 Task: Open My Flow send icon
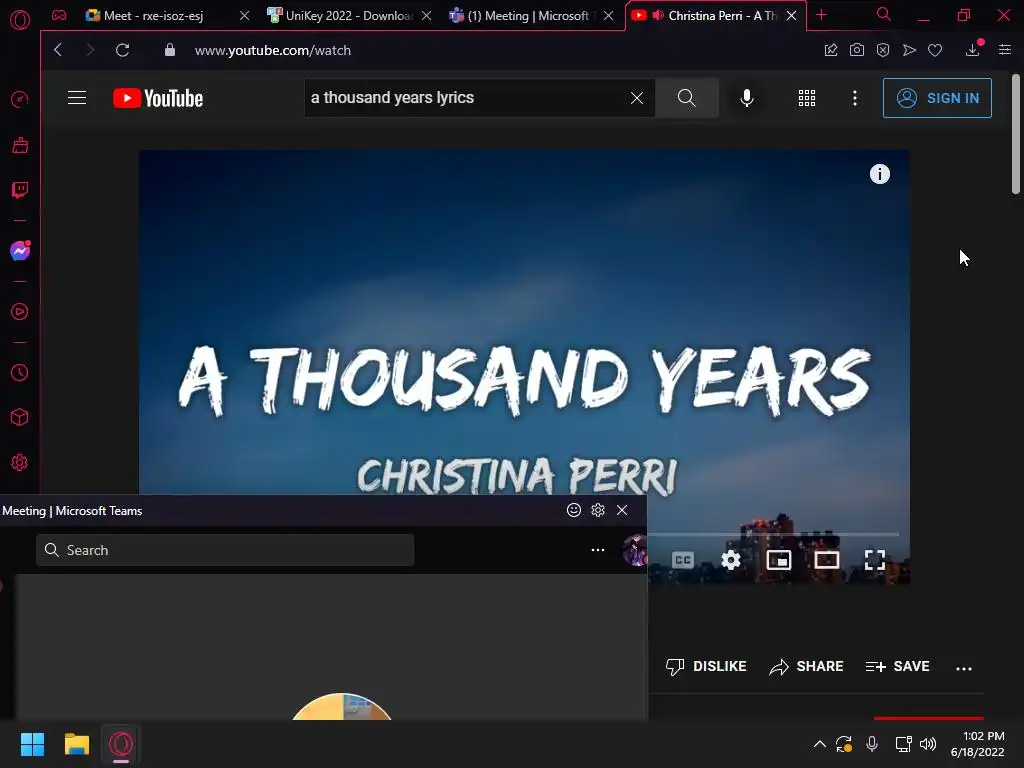(x=909, y=50)
